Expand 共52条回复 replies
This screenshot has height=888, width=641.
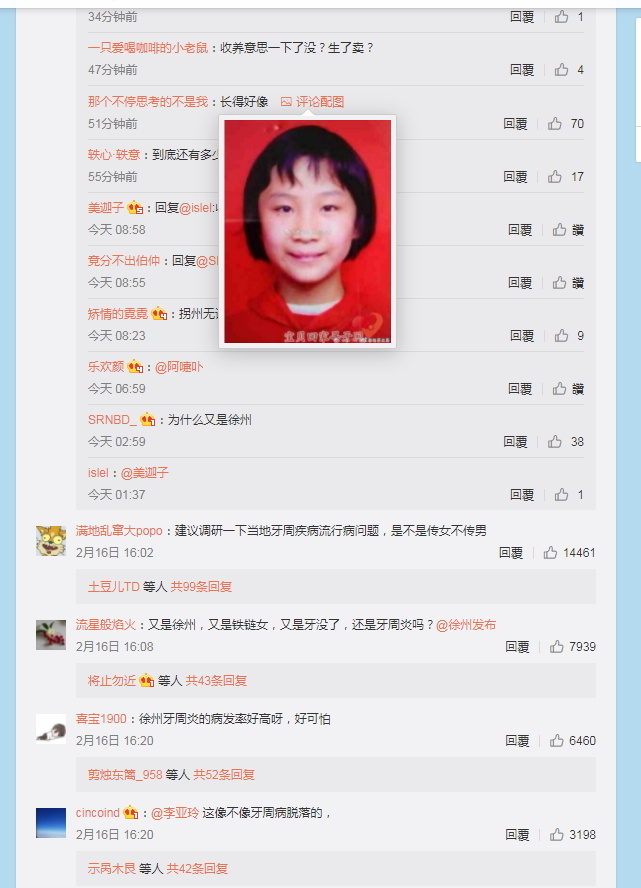(x=224, y=775)
